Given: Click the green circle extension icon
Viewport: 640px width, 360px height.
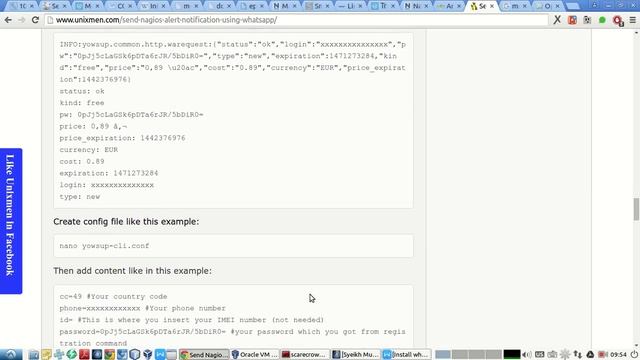Looking at the screenshot, I should (602, 20).
